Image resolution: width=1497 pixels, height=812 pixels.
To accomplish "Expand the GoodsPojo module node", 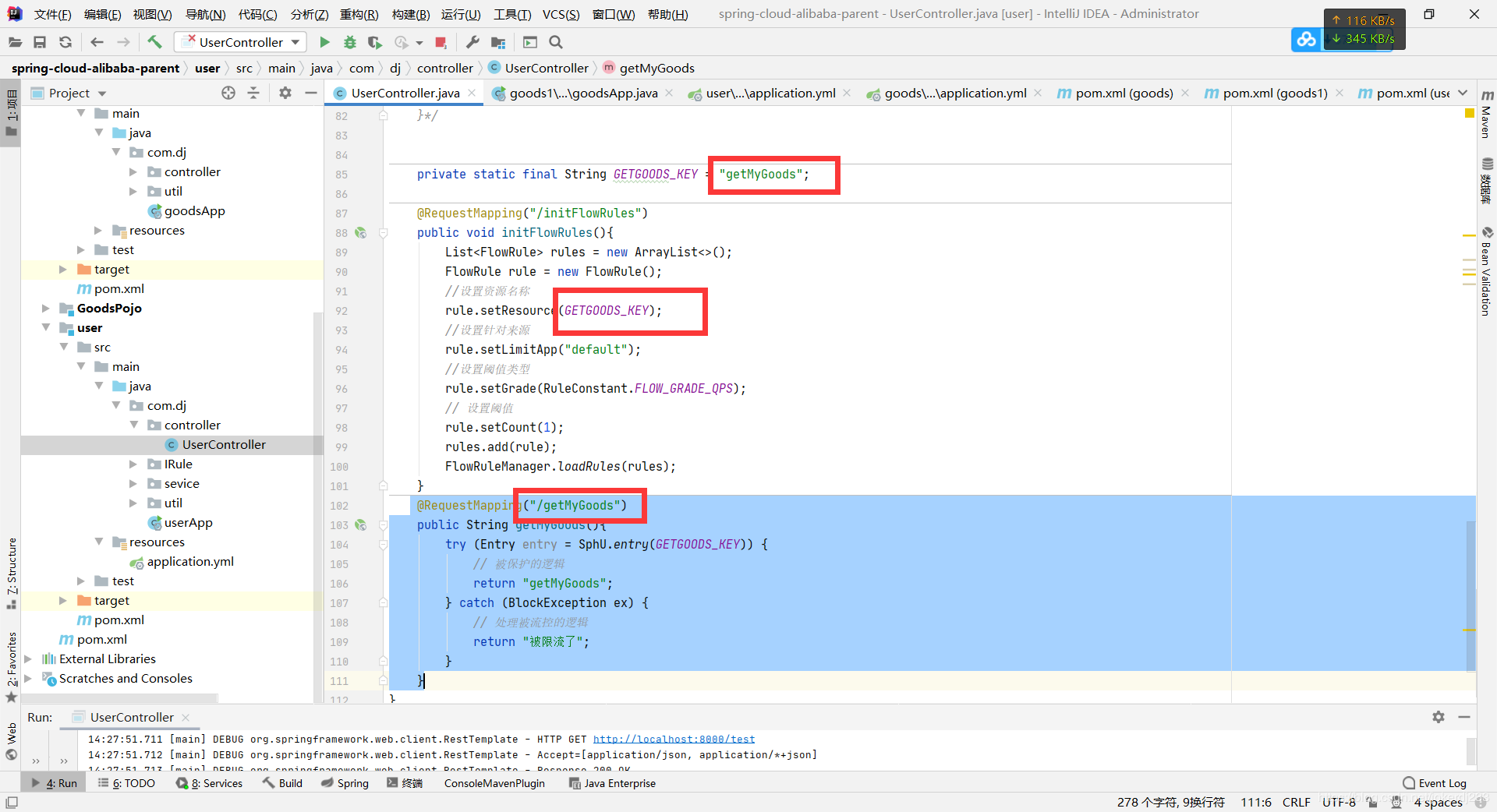I will point(46,309).
